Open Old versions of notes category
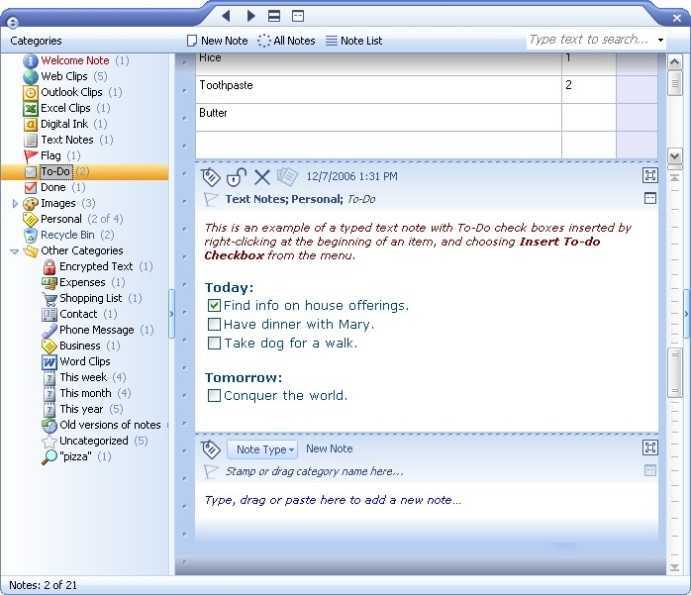691x595 pixels. tap(110, 425)
